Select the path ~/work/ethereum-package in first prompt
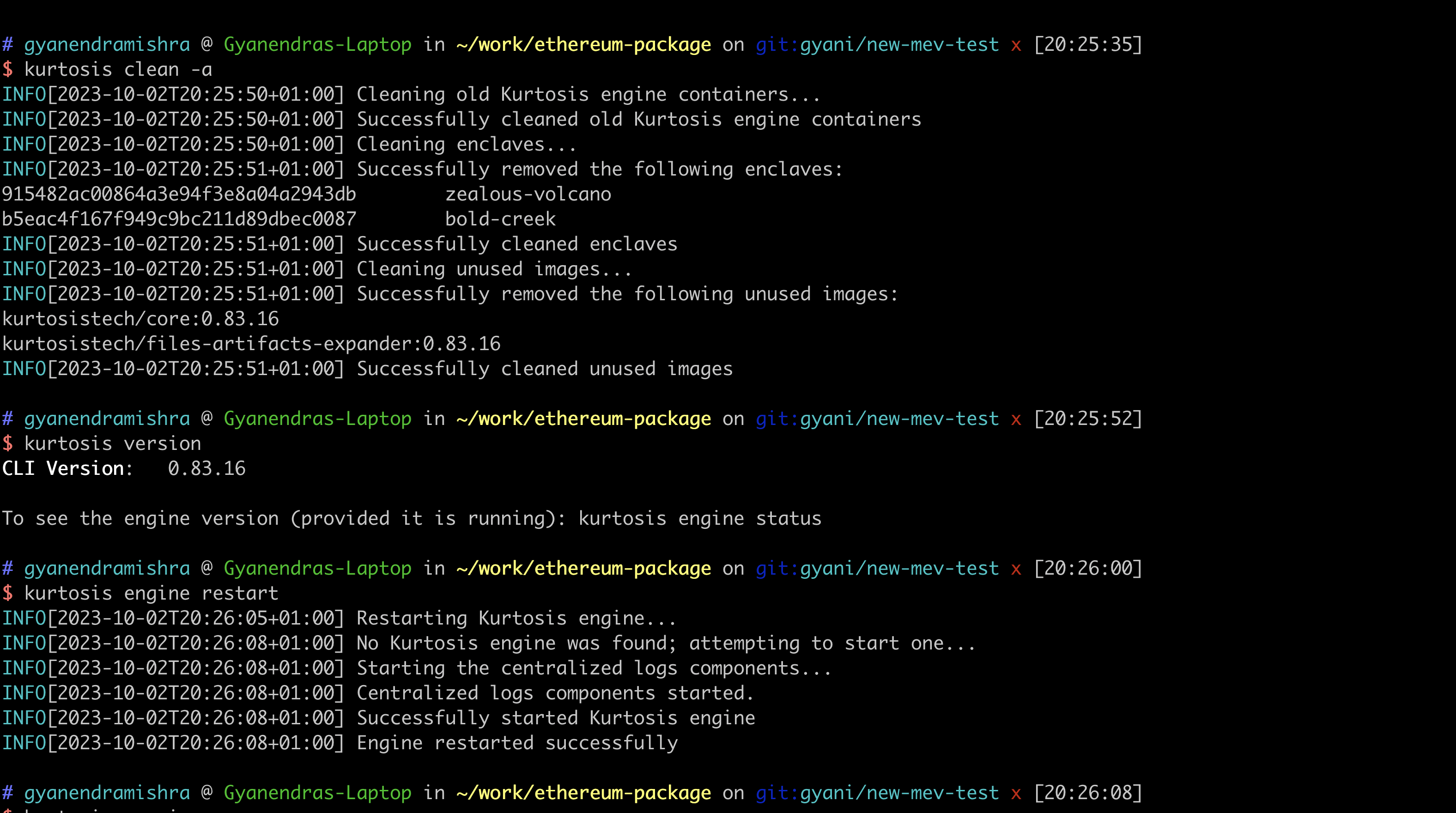The image size is (1456, 813). tap(583, 44)
